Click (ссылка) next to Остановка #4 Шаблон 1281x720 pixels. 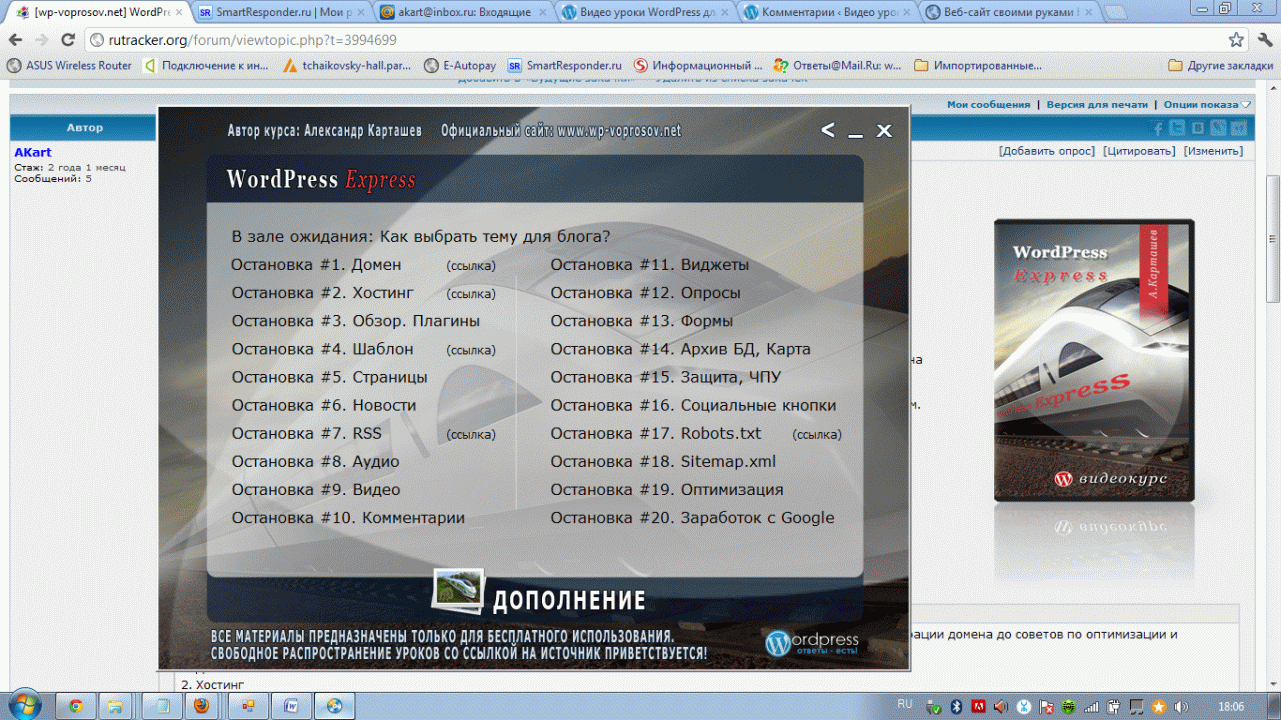click(471, 350)
